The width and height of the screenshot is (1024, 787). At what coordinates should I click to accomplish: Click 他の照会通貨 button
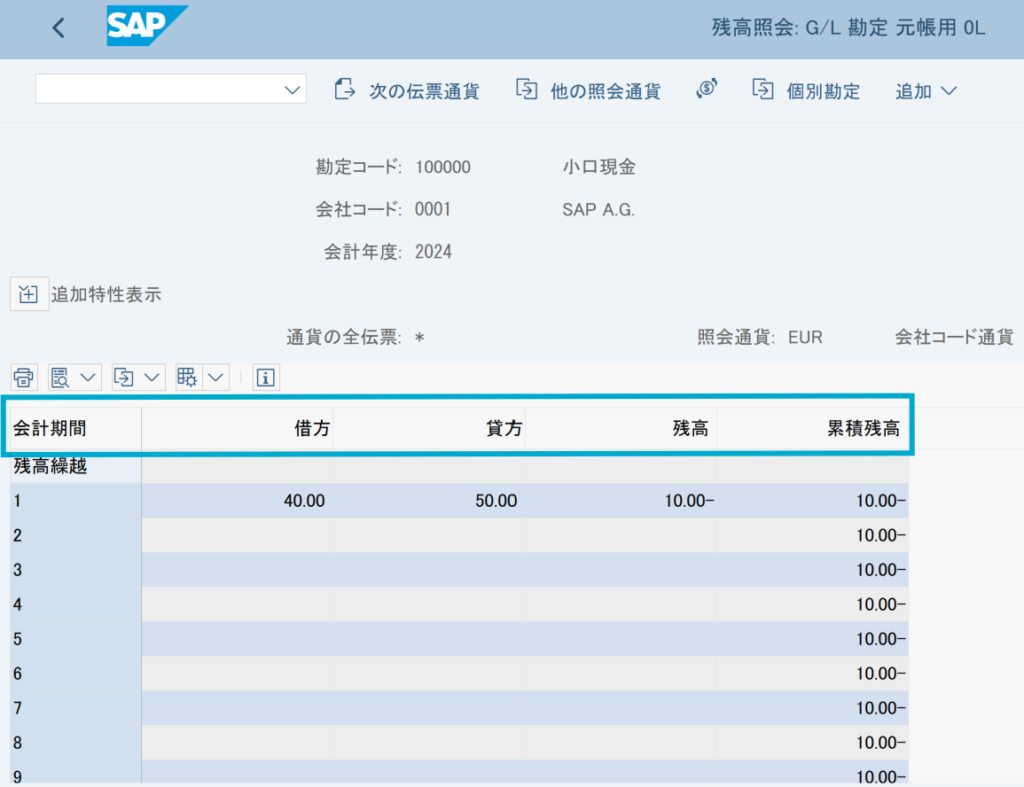point(588,91)
